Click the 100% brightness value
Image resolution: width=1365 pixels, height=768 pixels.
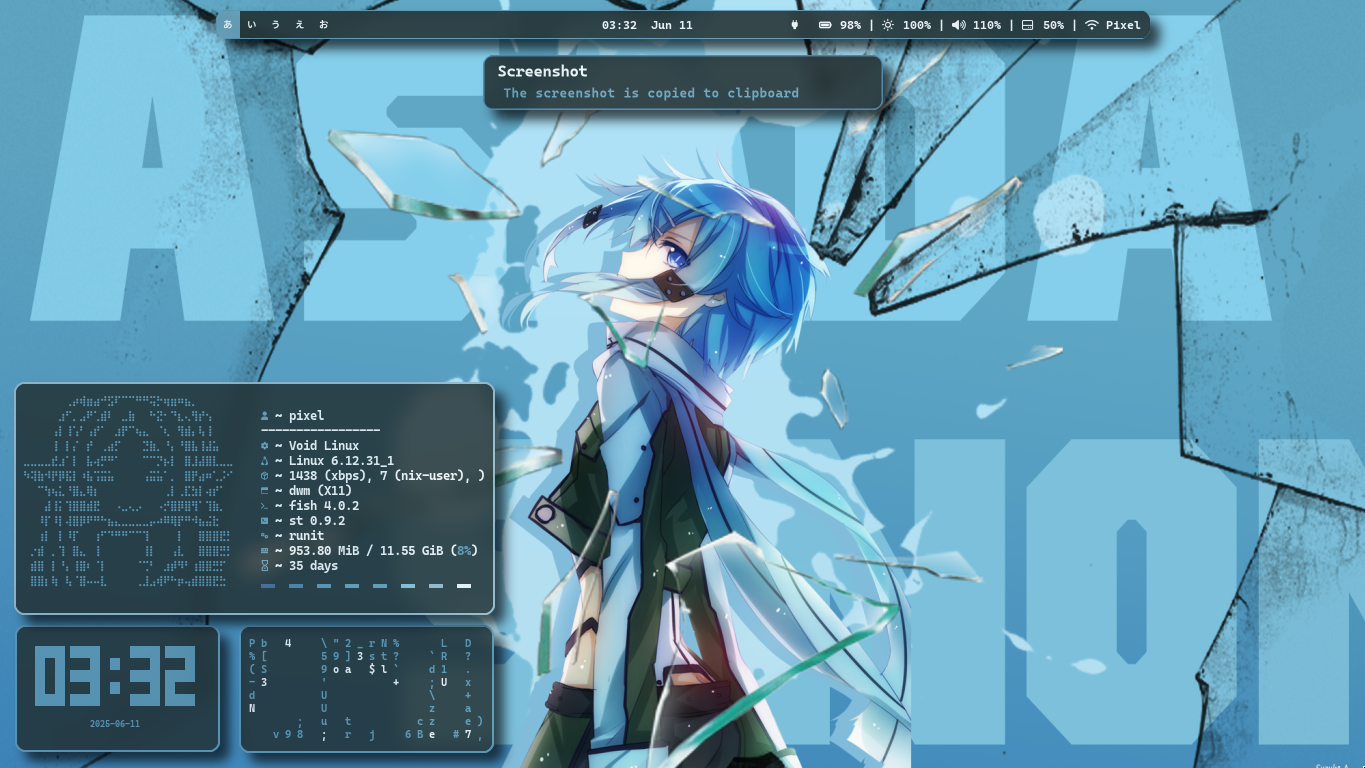pos(917,25)
